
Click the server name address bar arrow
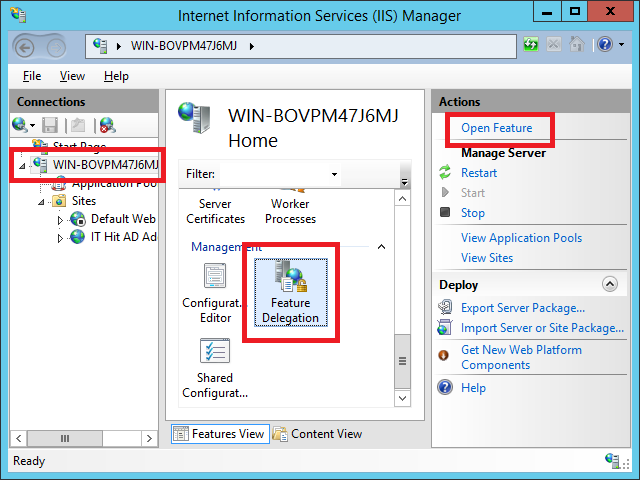[x=252, y=46]
